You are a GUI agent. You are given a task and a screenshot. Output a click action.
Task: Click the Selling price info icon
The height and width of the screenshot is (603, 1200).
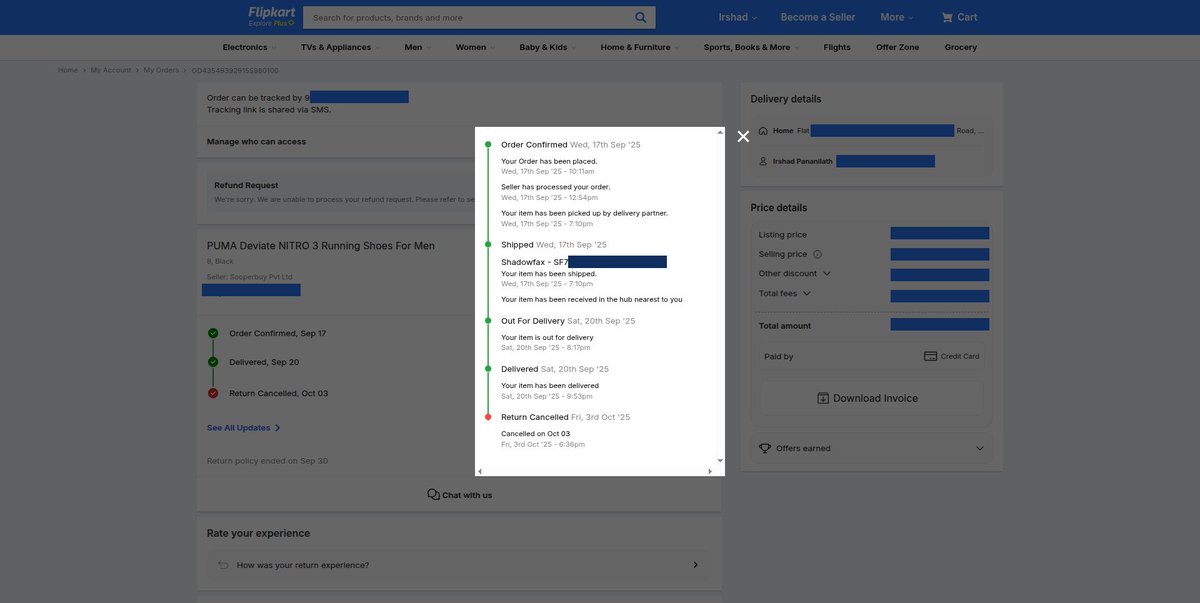[x=817, y=254]
